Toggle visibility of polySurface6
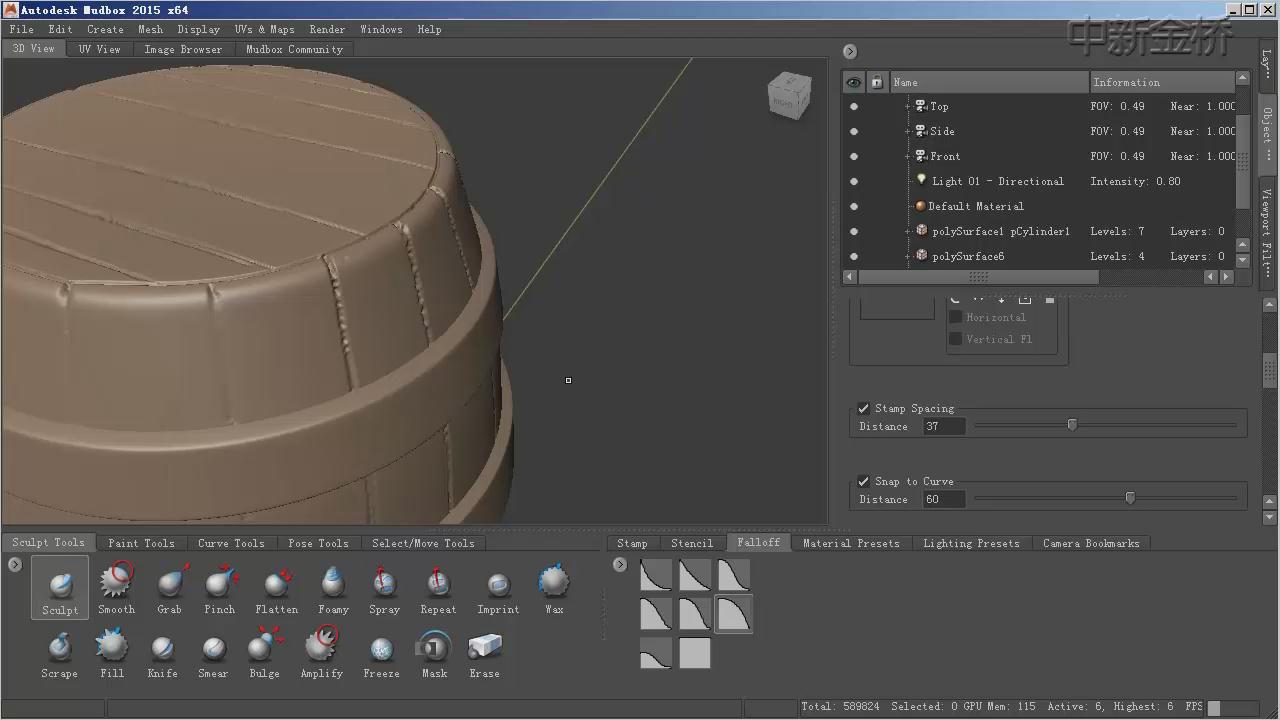 tap(854, 256)
